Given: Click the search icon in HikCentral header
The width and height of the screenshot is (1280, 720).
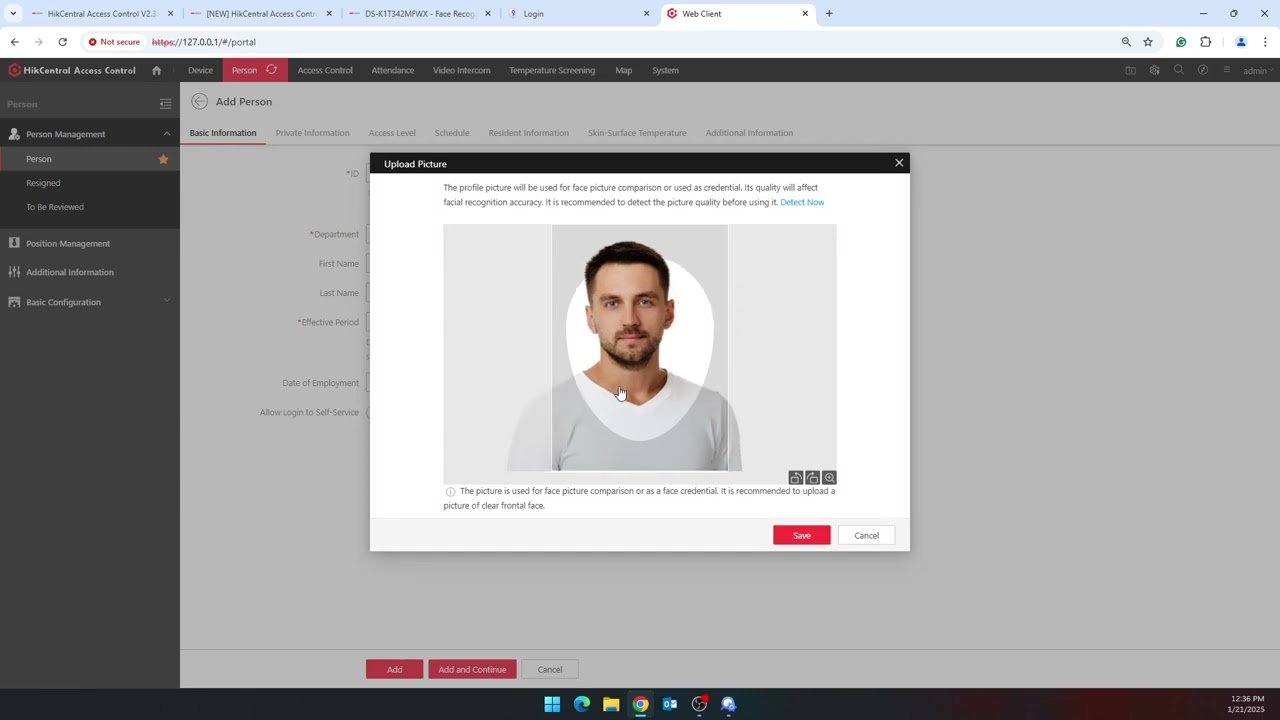Looking at the screenshot, I should pyautogui.click(x=1178, y=70).
